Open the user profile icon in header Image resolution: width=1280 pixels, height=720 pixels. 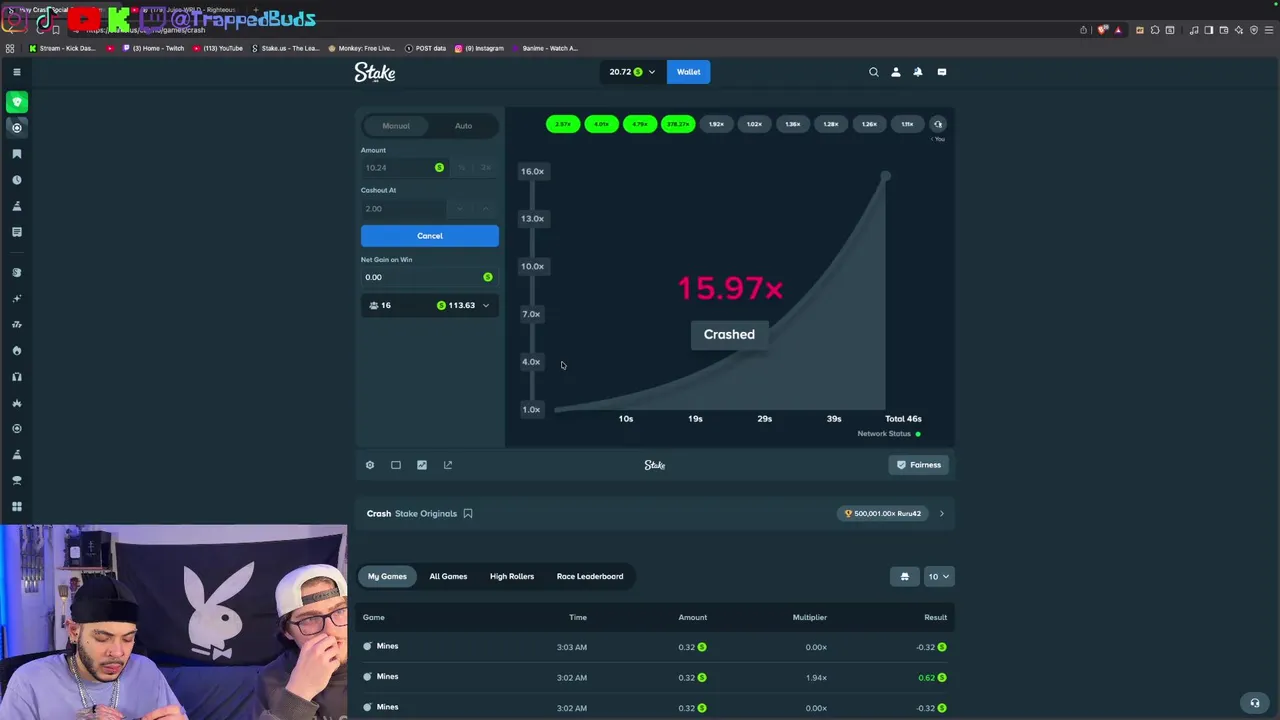(x=896, y=72)
